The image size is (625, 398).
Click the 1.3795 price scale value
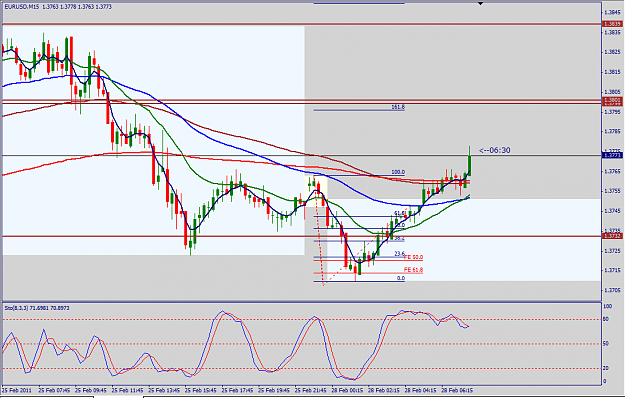[613, 112]
